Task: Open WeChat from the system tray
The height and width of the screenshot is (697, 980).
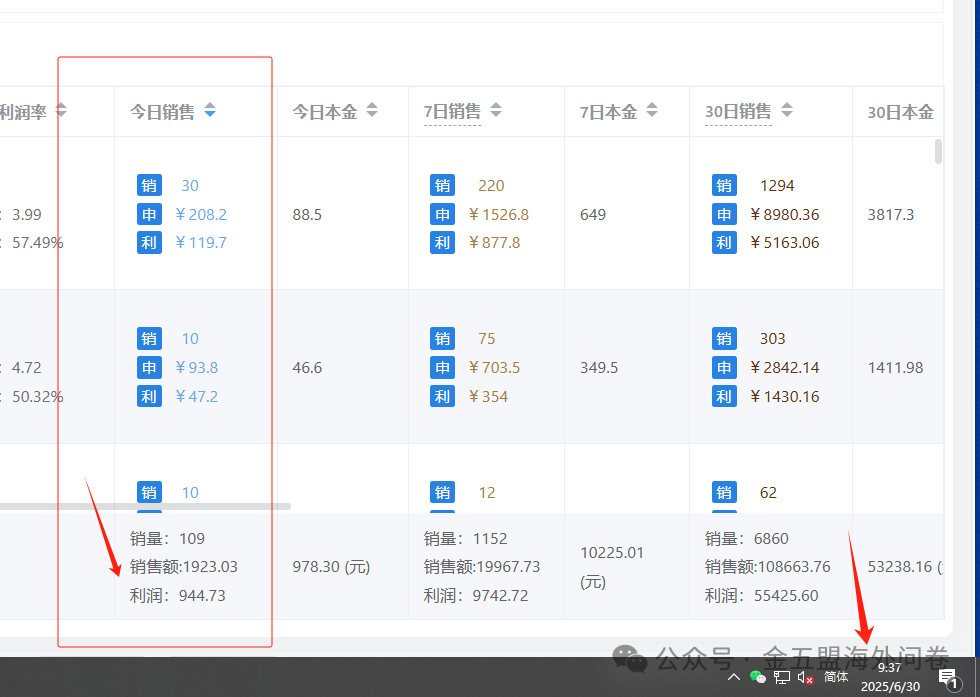Action: (758, 677)
